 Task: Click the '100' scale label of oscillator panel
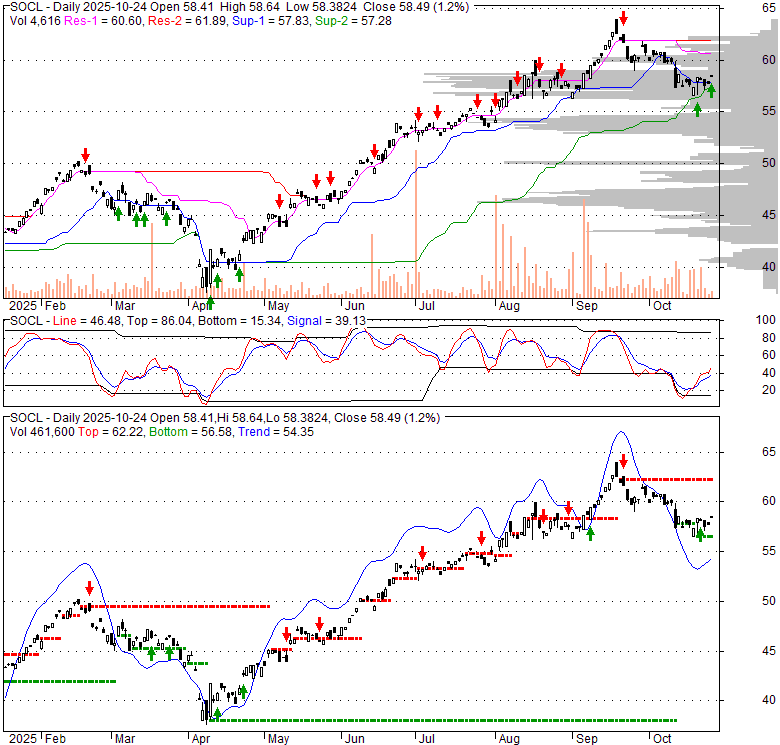click(766, 320)
